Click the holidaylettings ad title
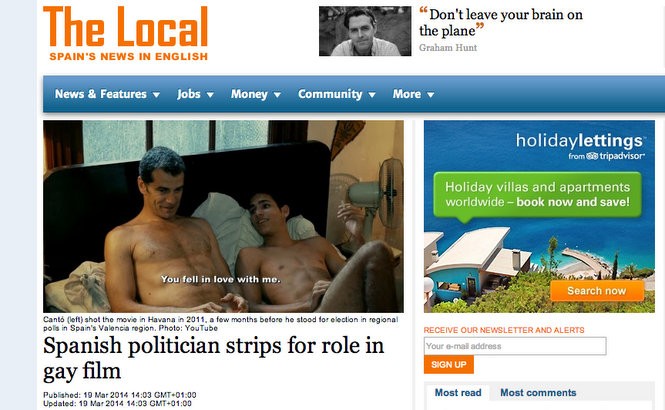The image size is (665, 410). coord(579,141)
